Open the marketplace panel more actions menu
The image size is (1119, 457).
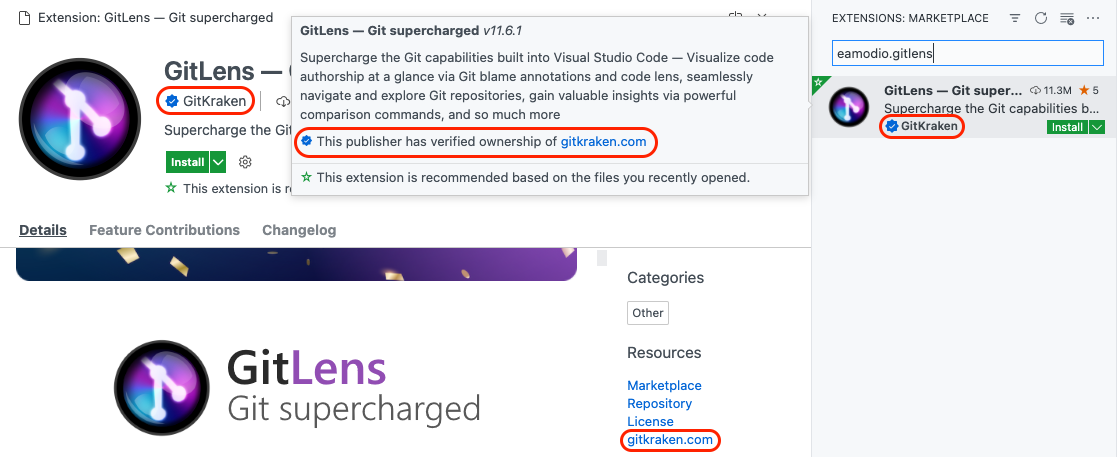[1094, 18]
